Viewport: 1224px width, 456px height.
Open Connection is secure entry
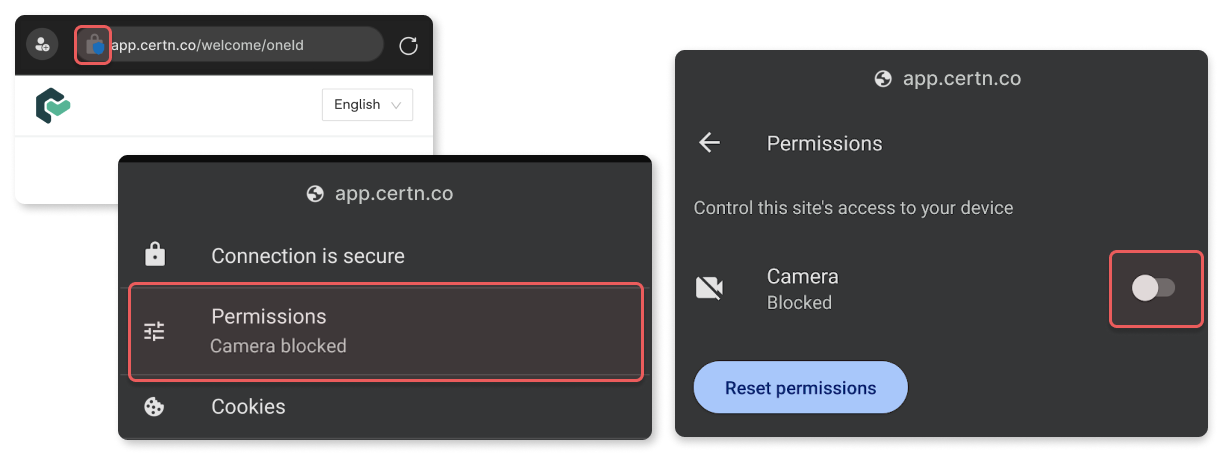point(385,256)
